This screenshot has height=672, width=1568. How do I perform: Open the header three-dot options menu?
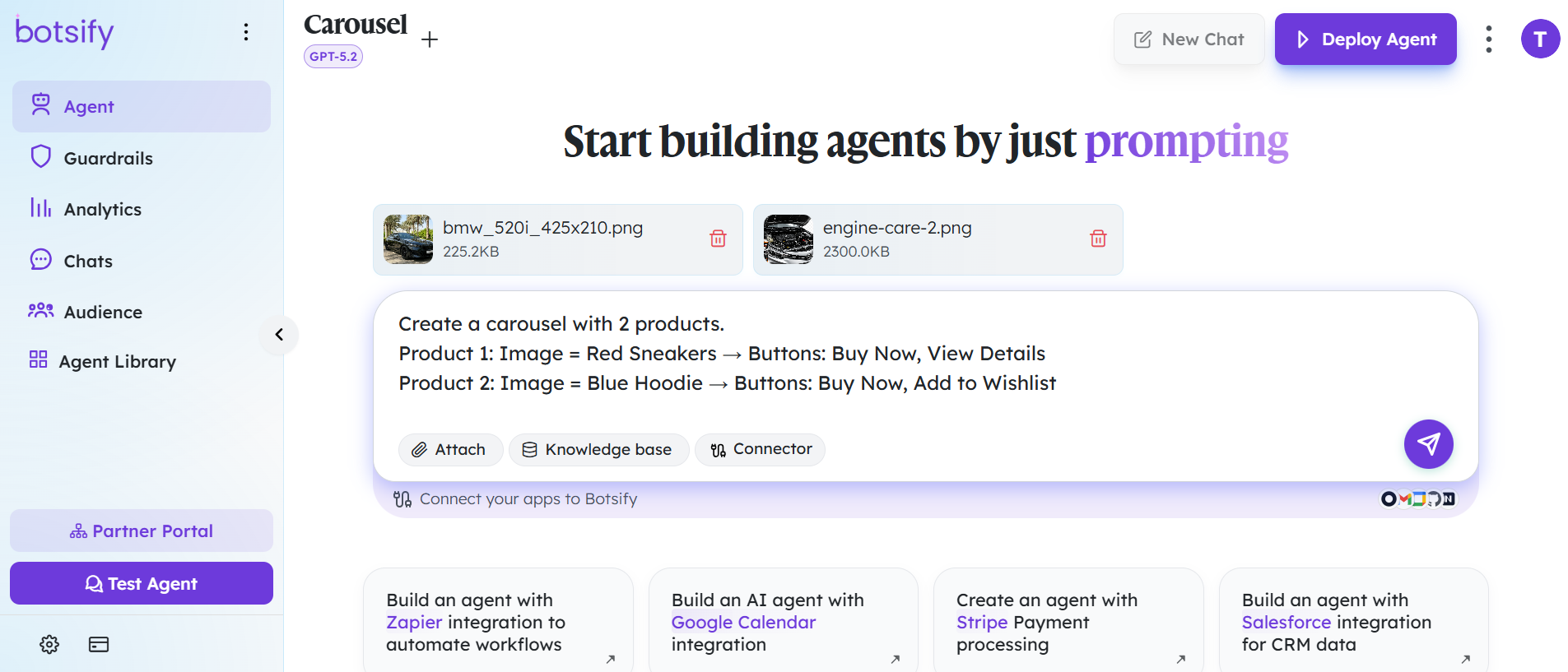tap(1488, 39)
